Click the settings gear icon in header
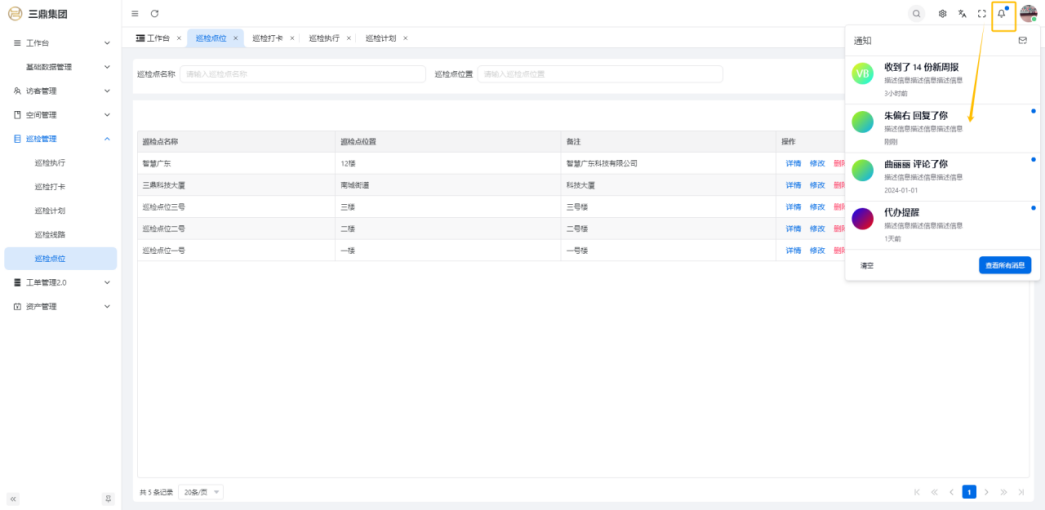 pyautogui.click(x=942, y=14)
